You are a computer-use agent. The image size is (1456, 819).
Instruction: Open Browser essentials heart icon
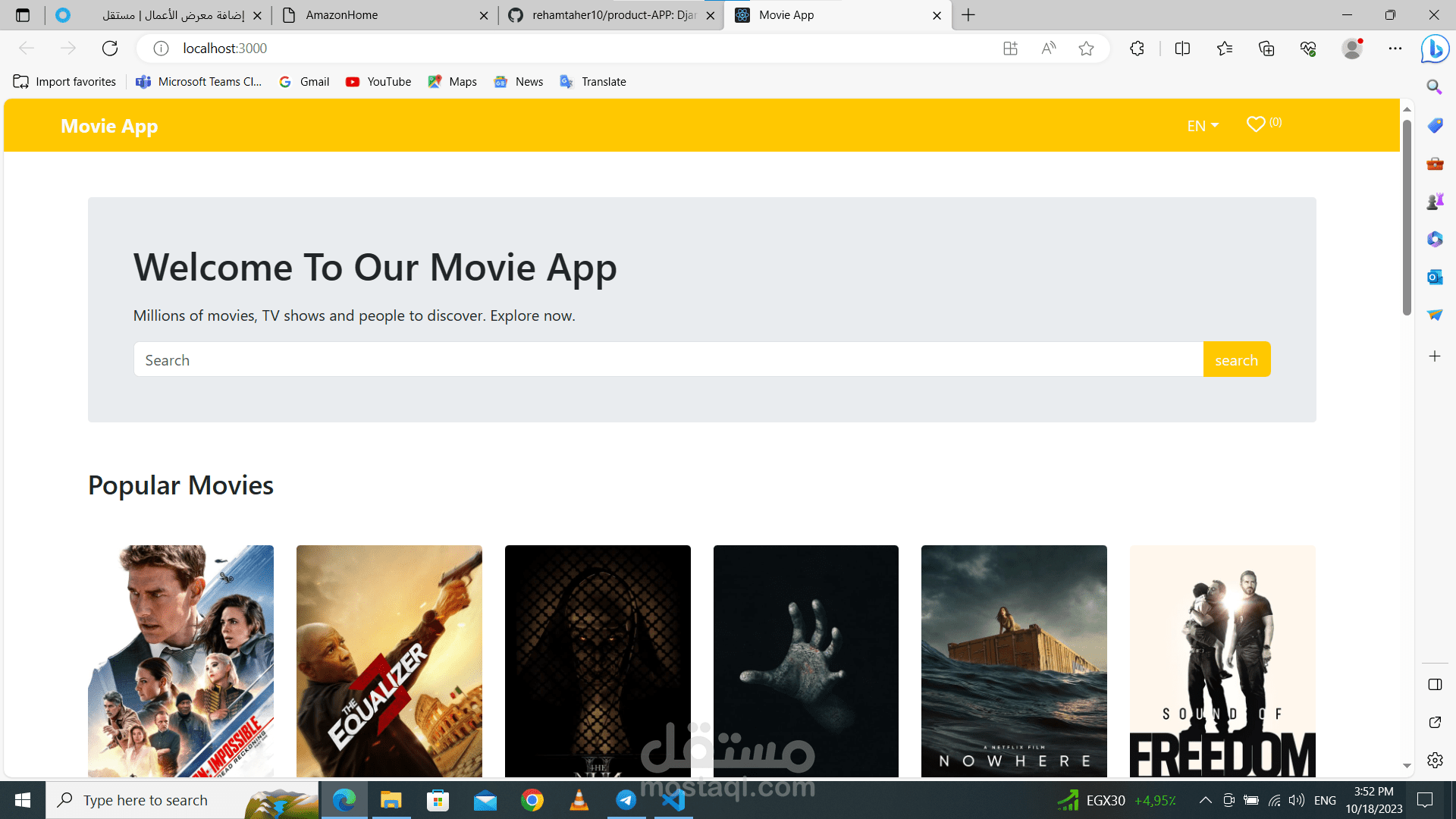(x=1308, y=49)
